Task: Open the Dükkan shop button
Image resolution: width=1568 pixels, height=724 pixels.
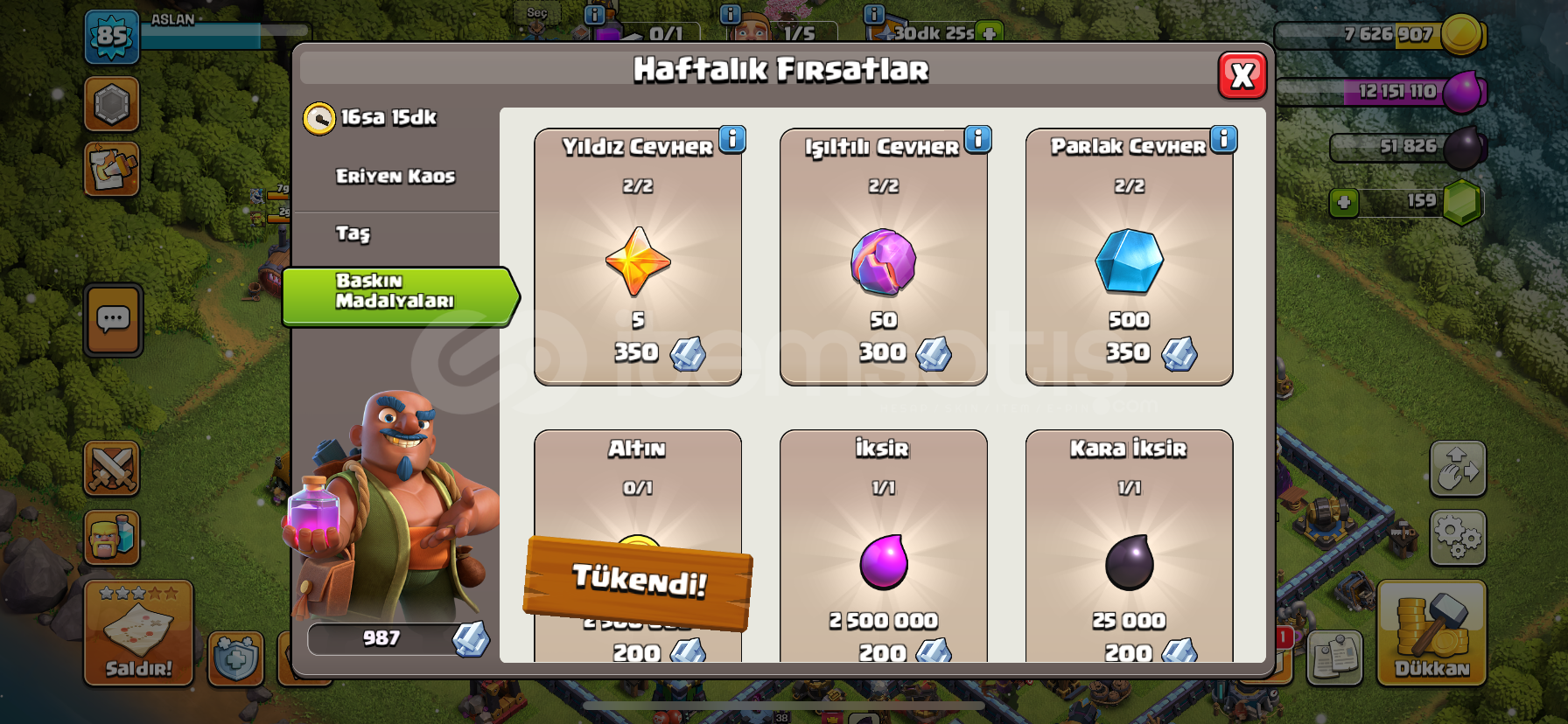Action: [1431, 632]
